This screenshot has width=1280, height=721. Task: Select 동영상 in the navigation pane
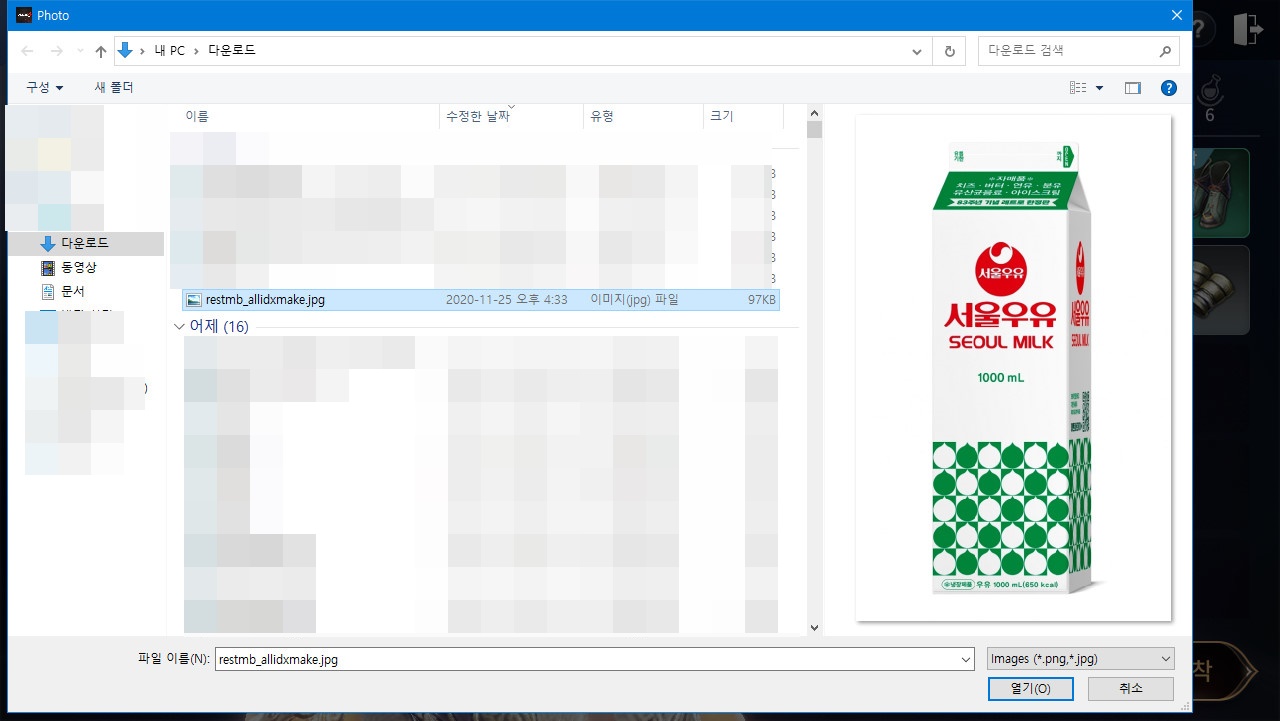coord(79,268)
